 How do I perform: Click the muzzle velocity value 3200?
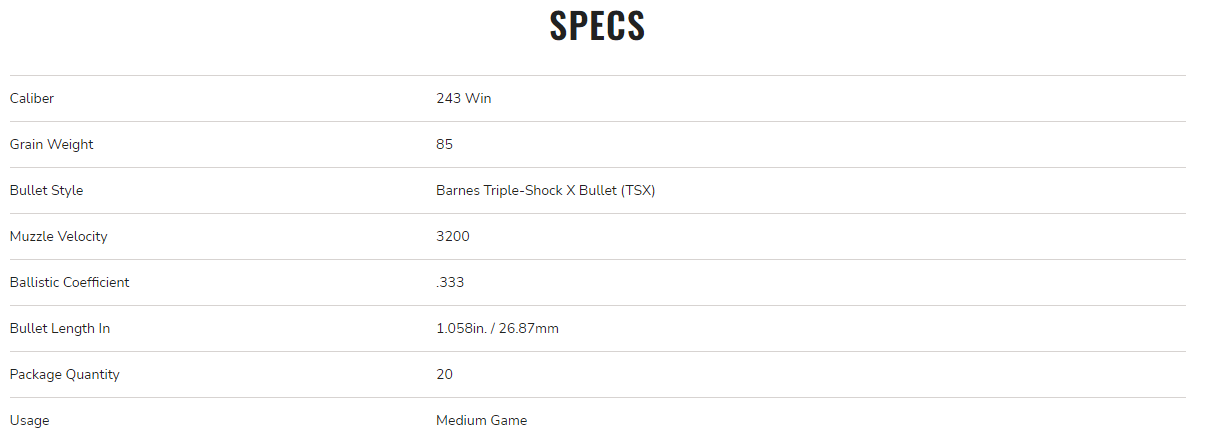[x=453, y=236]
